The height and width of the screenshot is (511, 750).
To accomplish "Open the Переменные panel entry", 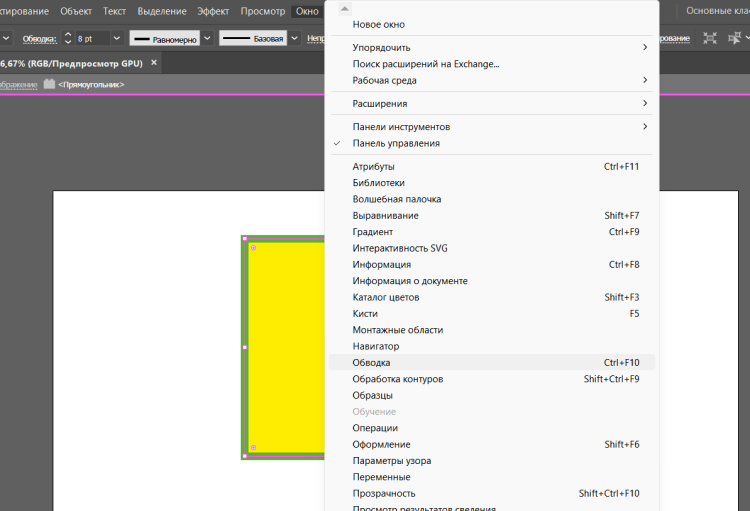I will point(492,477).
